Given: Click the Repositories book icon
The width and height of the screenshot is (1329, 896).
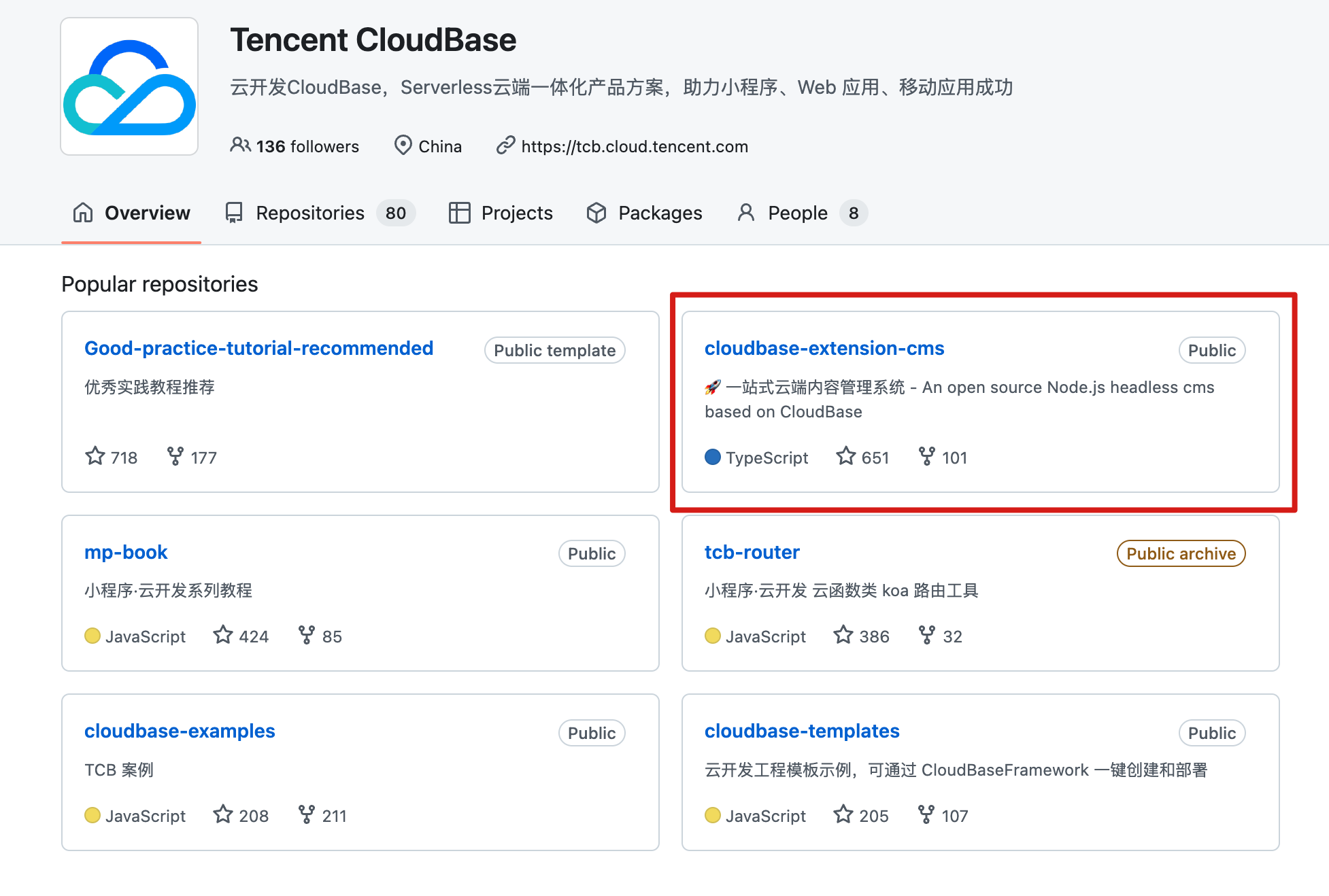Looking at the screenshot, I should tap(234, 213).
